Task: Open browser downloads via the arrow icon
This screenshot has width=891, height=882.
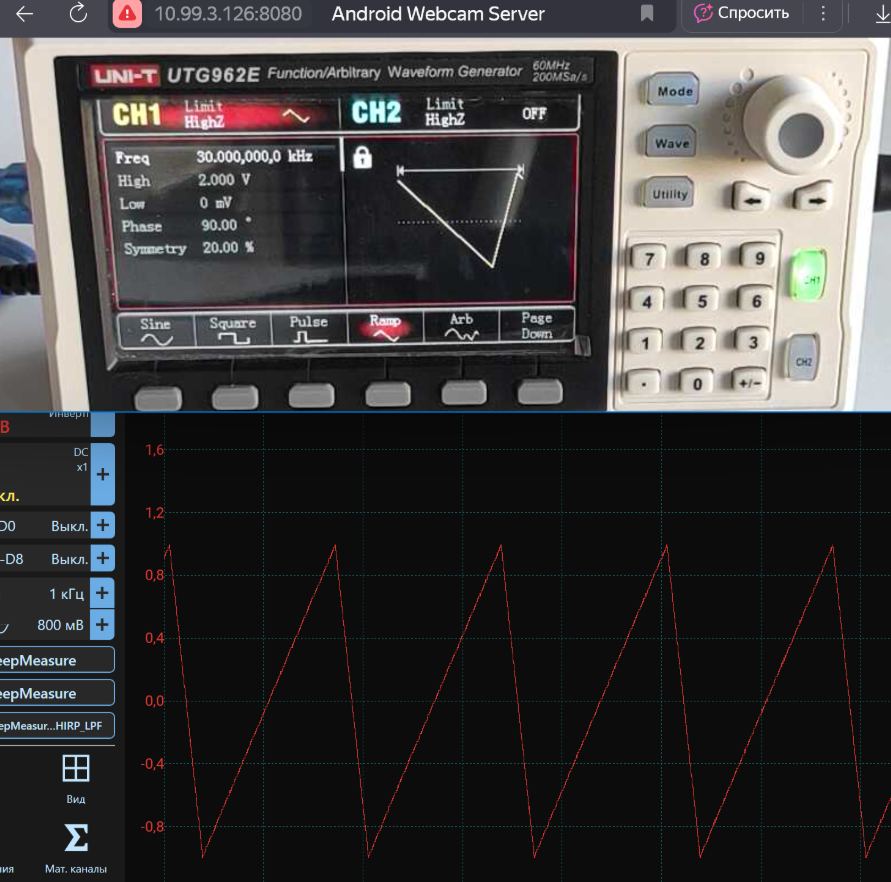Action: tap(881, 14)
